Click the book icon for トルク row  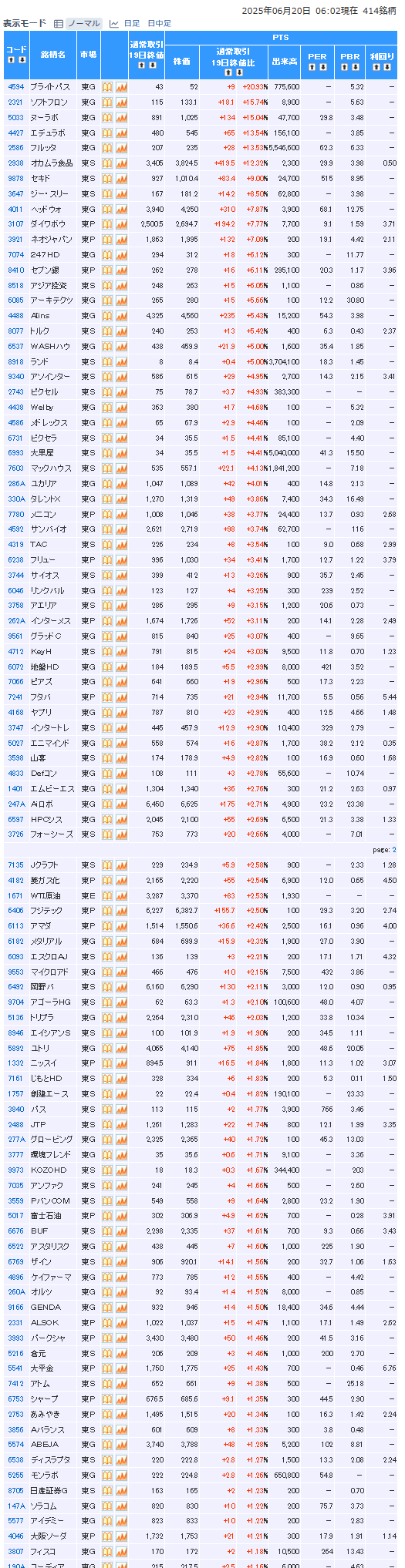(x=108, y=331)
